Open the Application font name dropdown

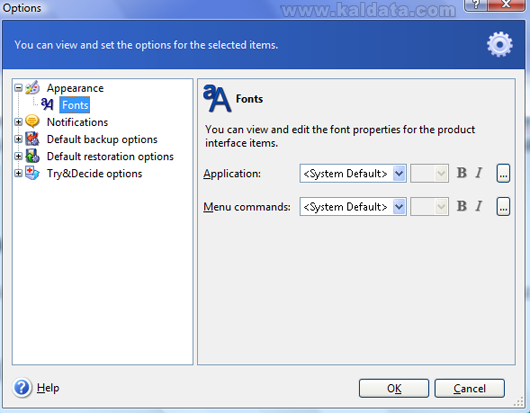click(x=399, y=173)
